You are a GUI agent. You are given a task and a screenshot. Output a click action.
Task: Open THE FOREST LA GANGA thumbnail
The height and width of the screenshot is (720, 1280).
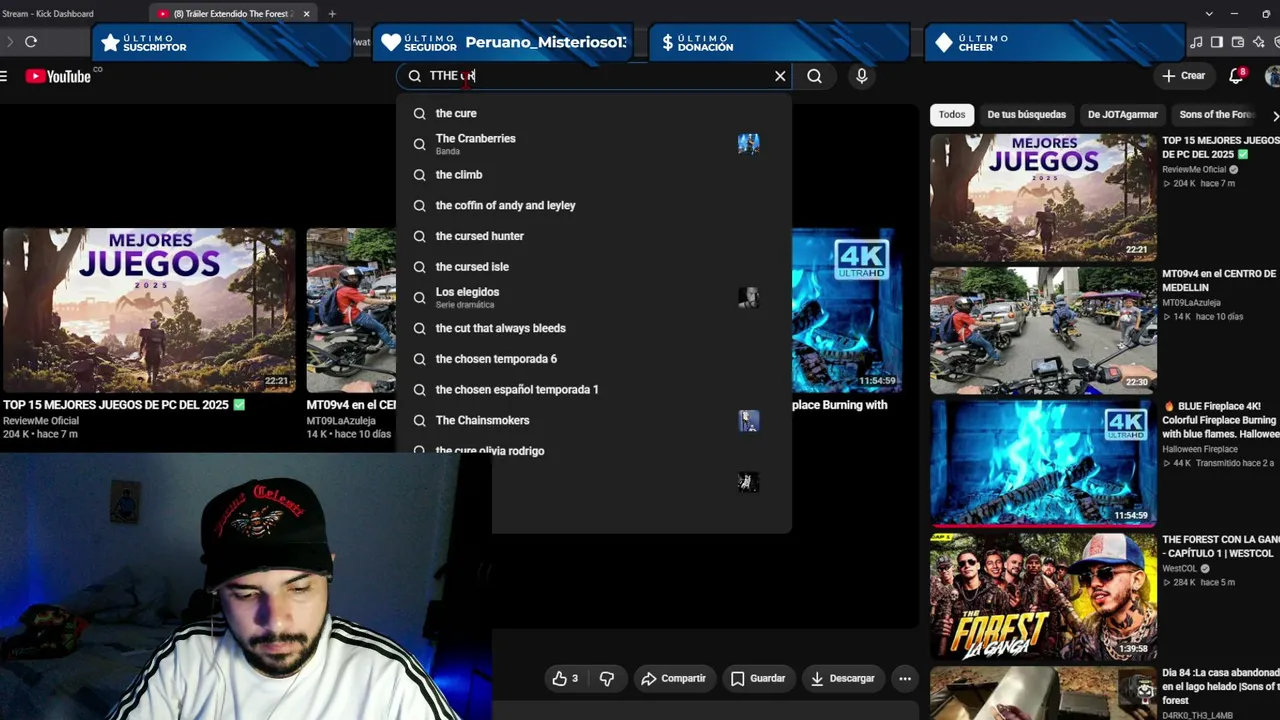pyautogui.click(x=1043, y=596)
